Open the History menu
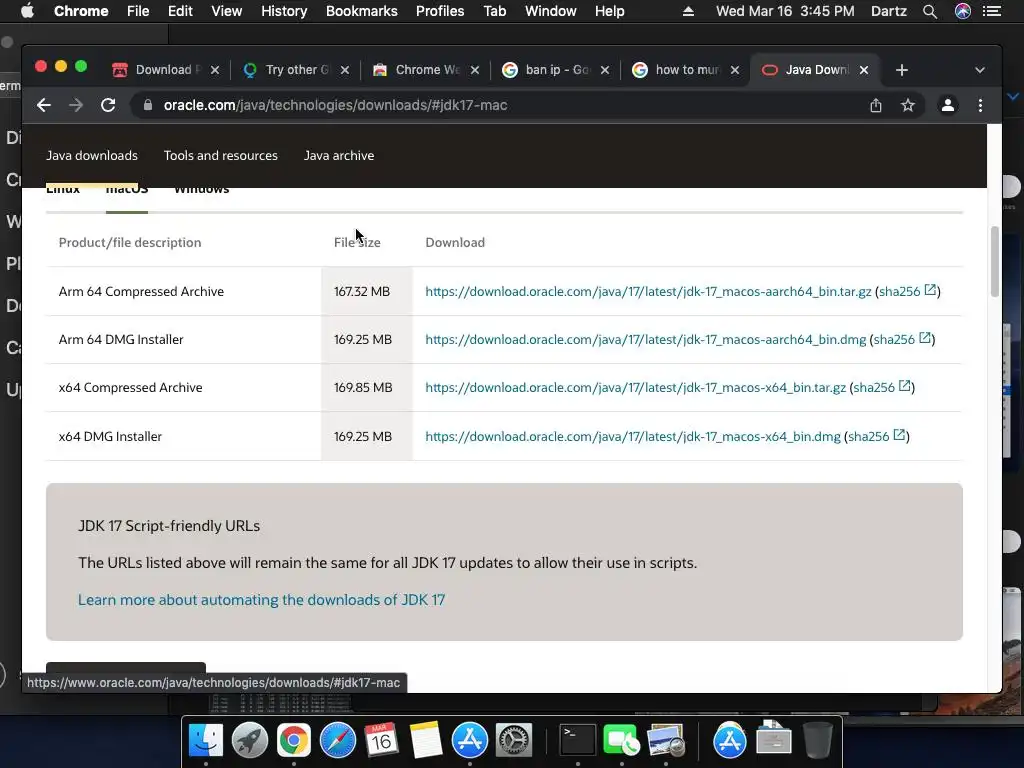Viewport: 1024px width, 768px height. pos(284,11)
